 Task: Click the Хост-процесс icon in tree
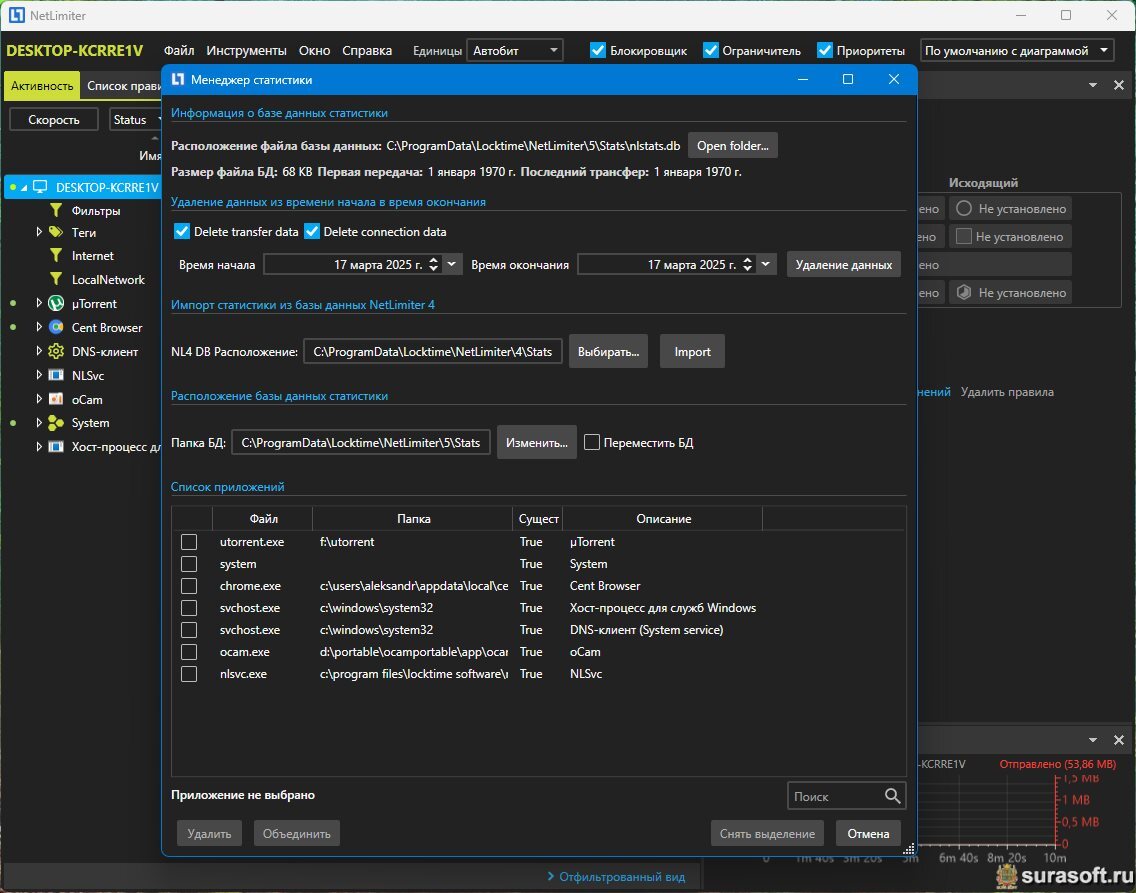[56, 447]
